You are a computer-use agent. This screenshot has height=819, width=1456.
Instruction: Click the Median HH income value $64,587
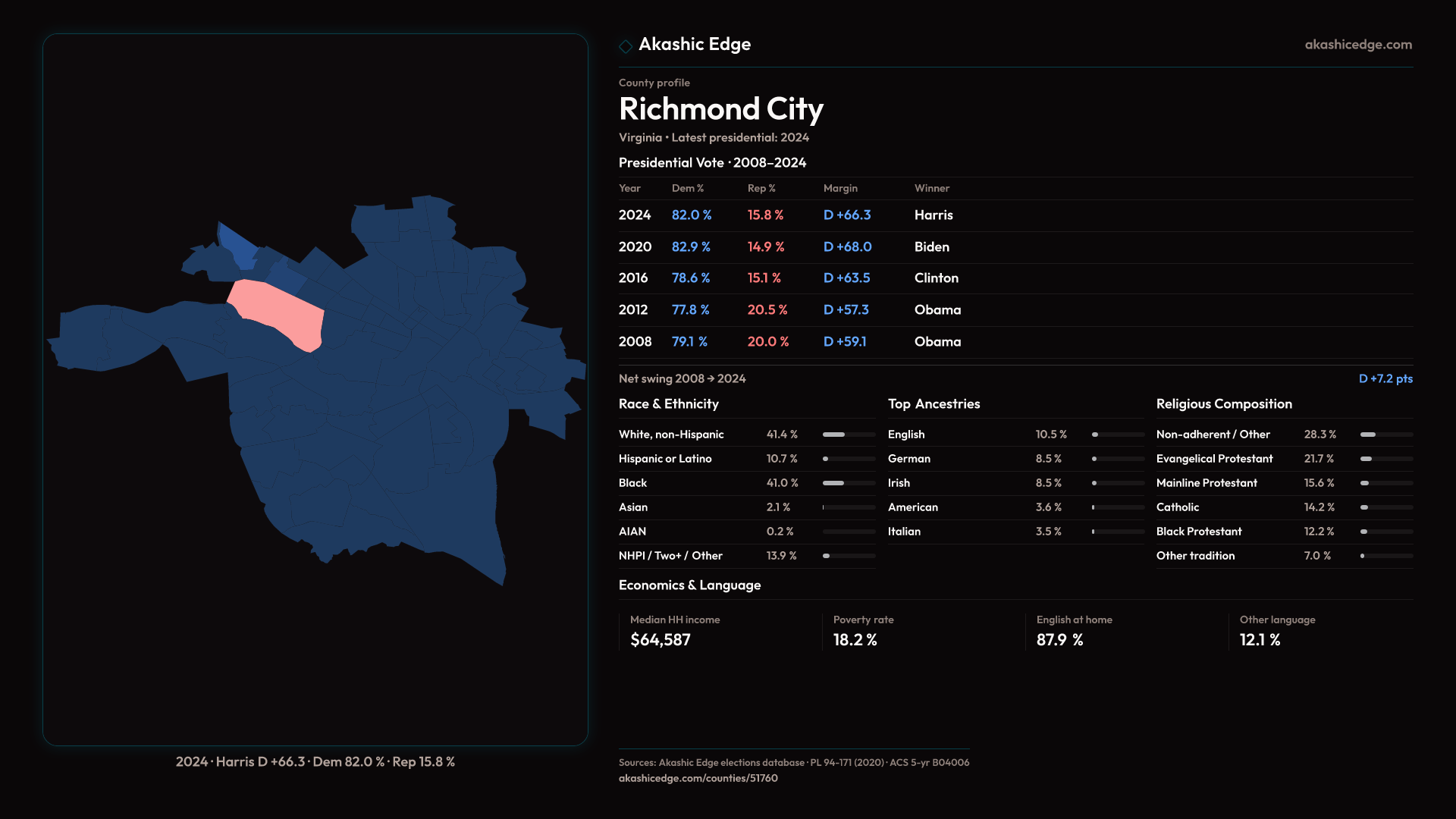[661, 640]
